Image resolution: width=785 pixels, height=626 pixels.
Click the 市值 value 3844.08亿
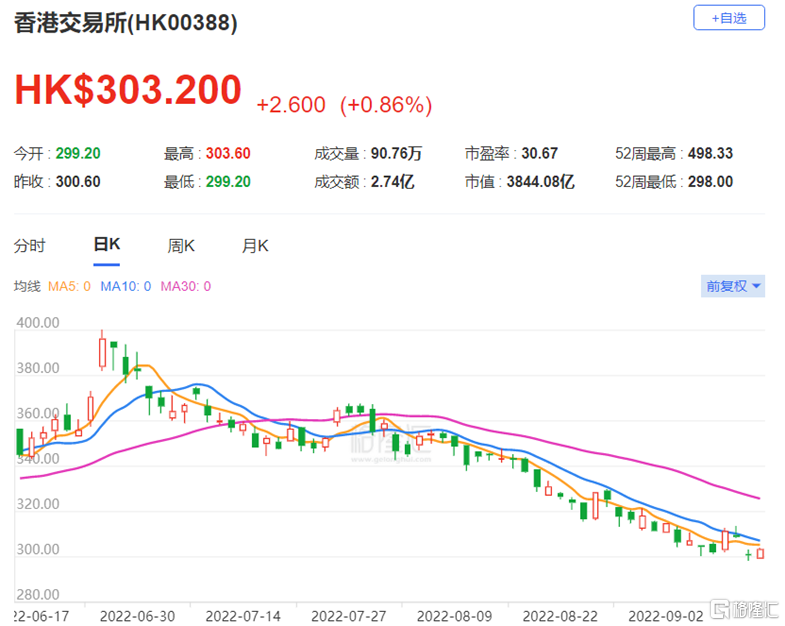540,181
